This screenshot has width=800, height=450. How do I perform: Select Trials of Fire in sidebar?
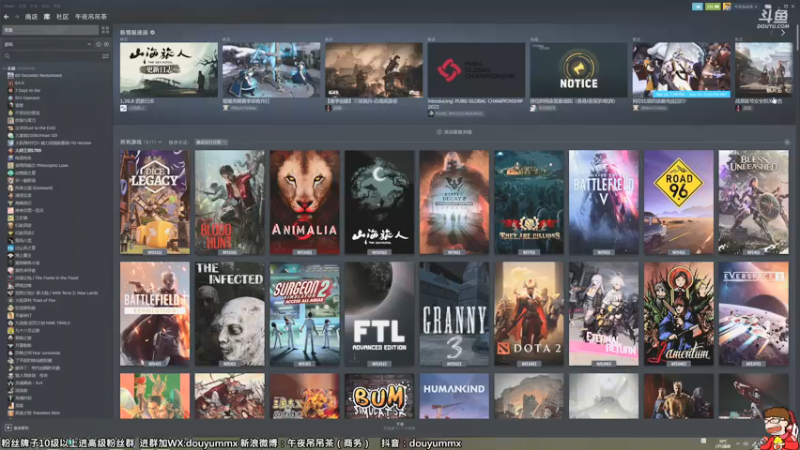(35, 301)
